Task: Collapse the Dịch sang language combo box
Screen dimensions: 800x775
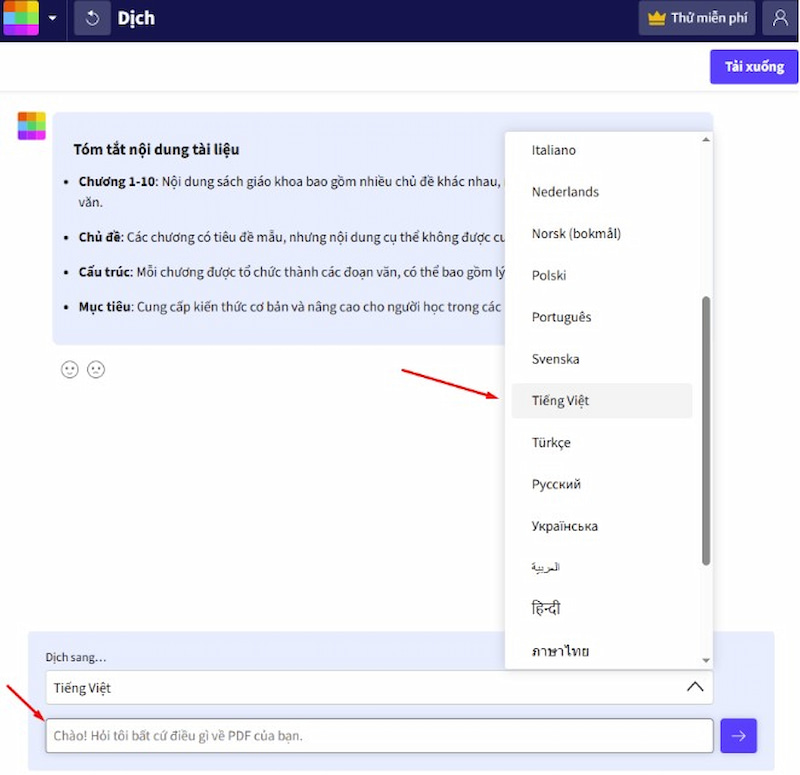Action: tap(379, 688)
